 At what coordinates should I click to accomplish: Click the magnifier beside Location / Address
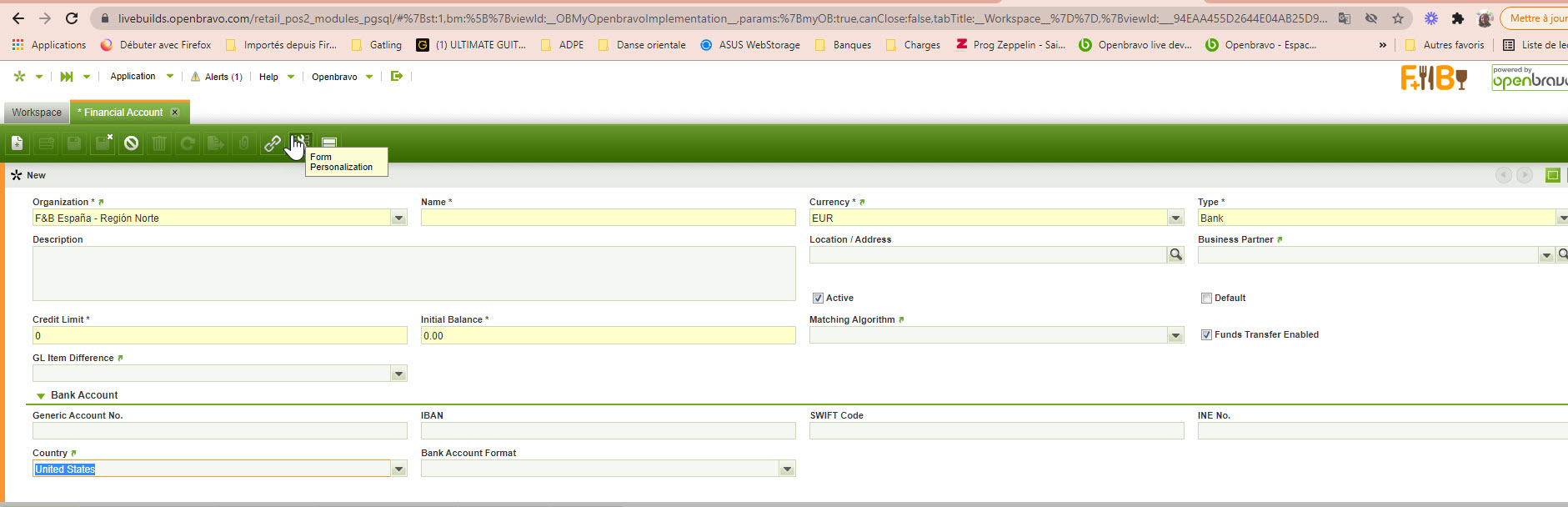click(x=1175, y=255)
